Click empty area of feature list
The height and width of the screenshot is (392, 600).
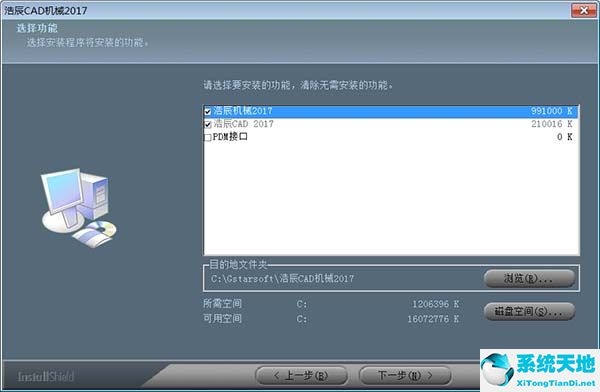(x=391, y=199)
